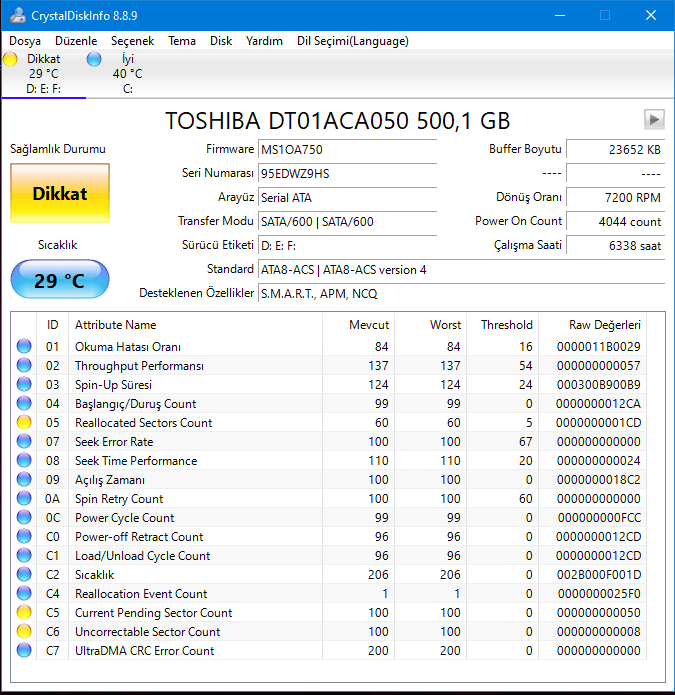
Task: Click the Desteklenen Özellikler S.M.A.R.T. field
Action: click(461, 293)
